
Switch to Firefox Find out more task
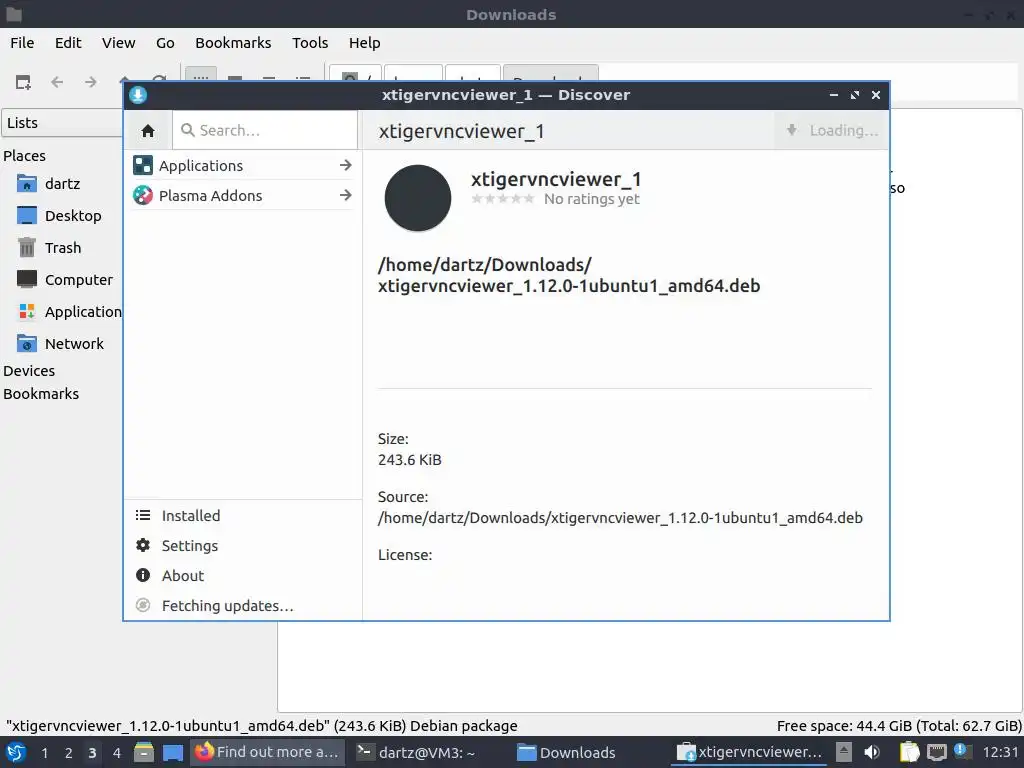pos(267,752)
